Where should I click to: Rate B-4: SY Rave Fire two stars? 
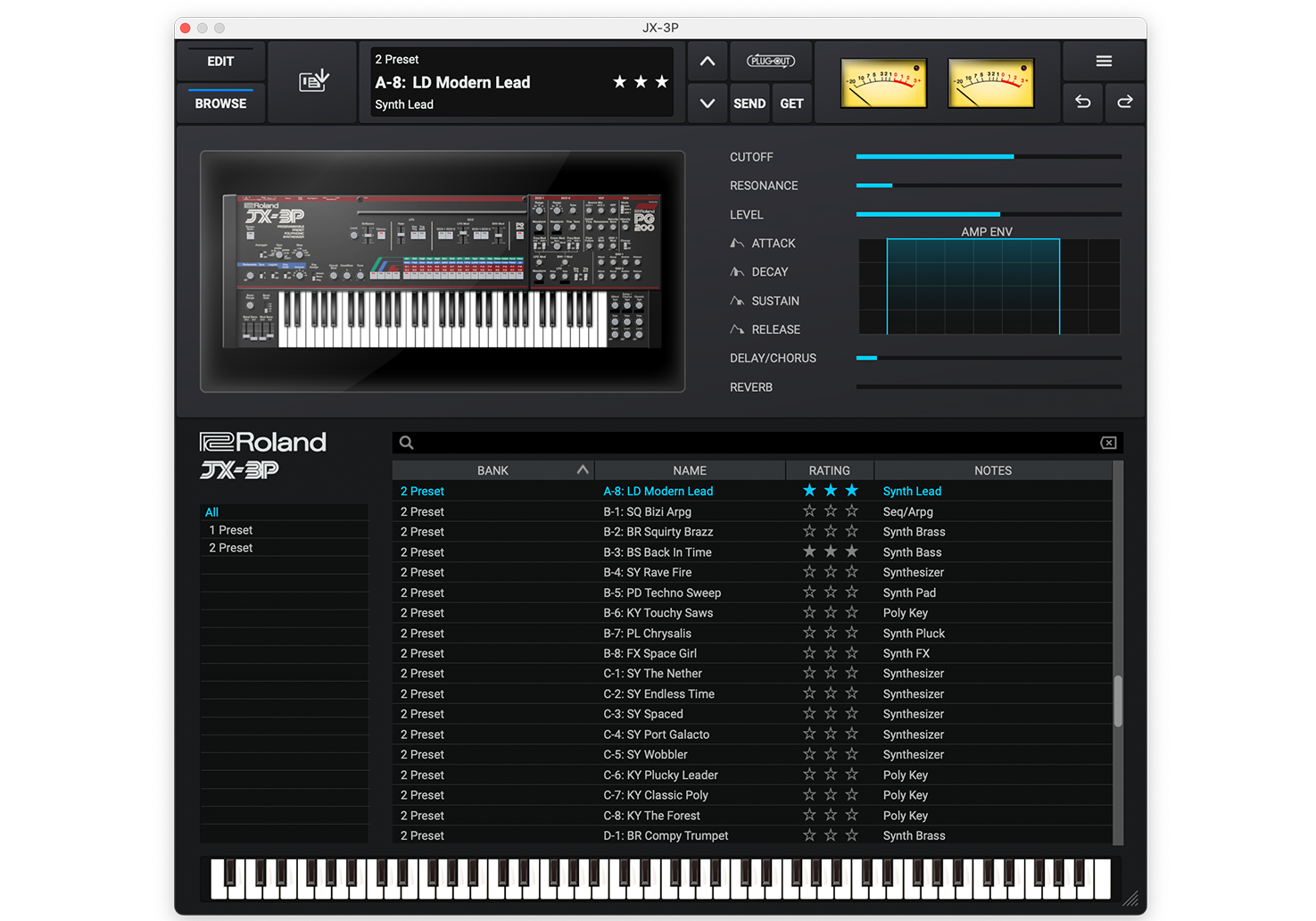point(831,572)
